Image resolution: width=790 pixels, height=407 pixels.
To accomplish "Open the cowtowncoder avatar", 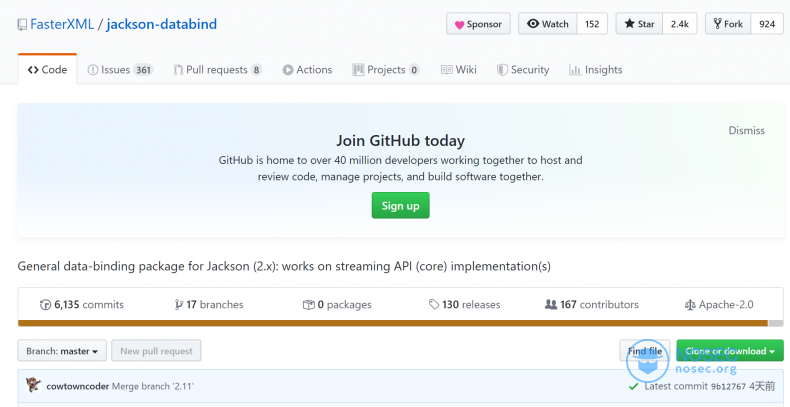I will pyautogui.click(x=33, y=386).
